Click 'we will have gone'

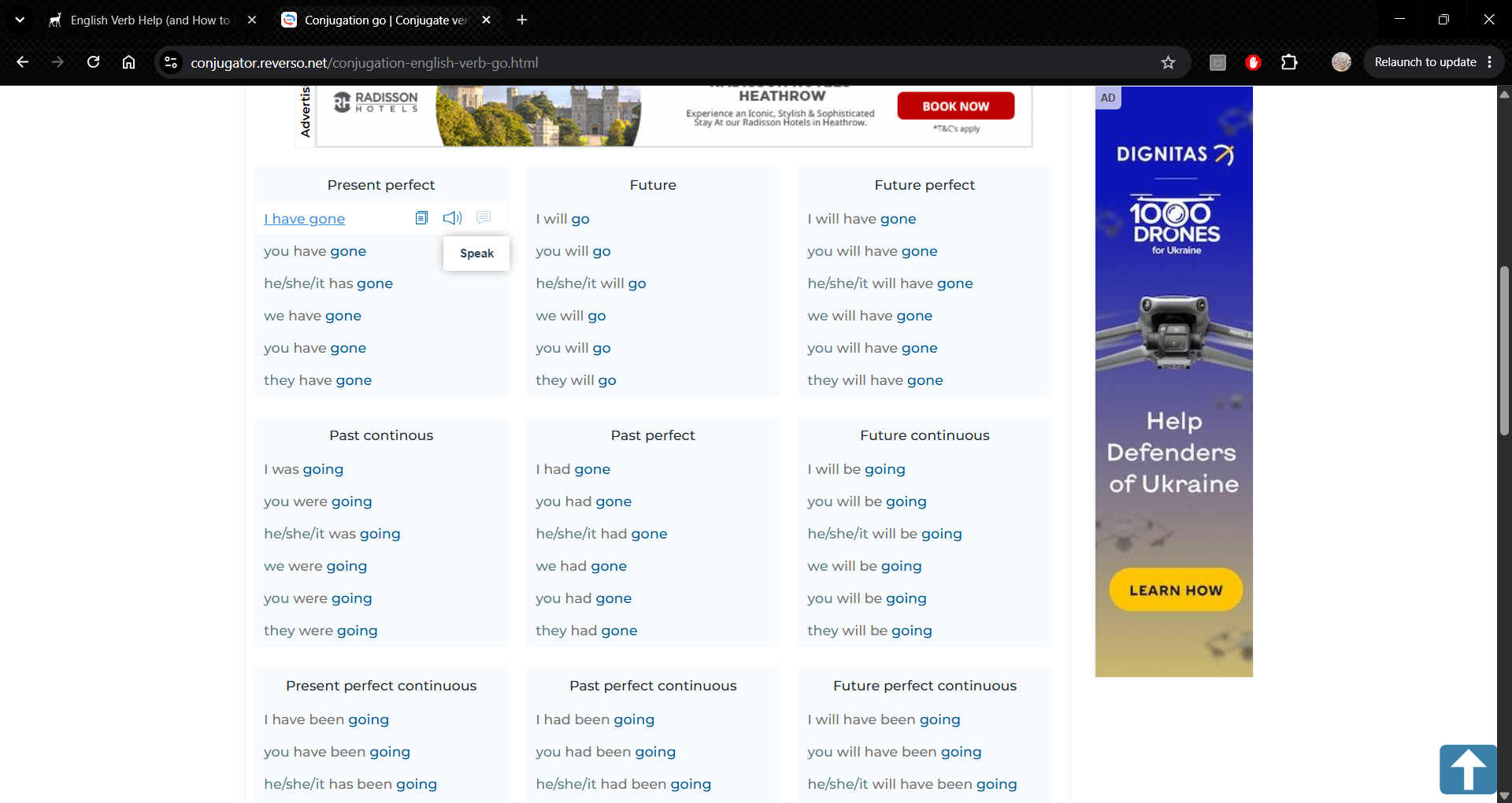[869, 316]
